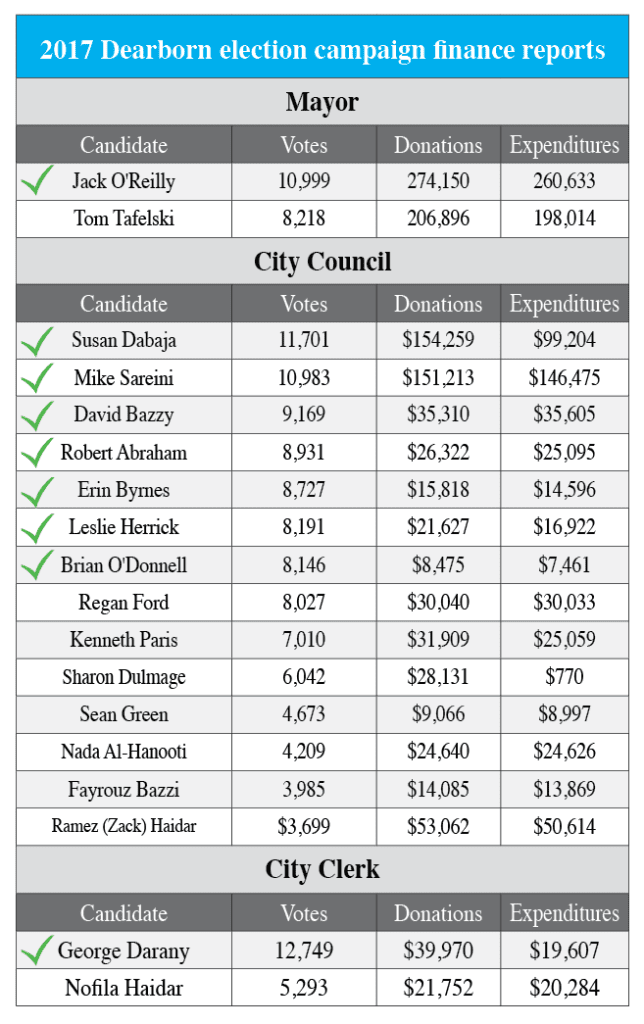Select the City Clerk section heading
This screenshot has height=1024, width=644.
(322, 869)
